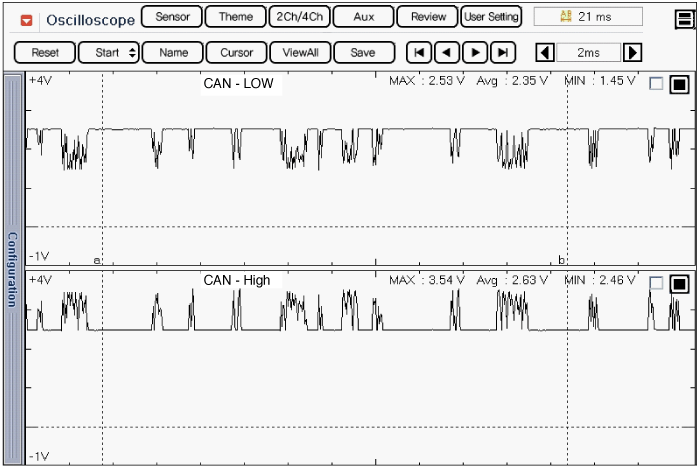Expand the Configuration side panel
700x468 pixels.
[x=13, y=269]
